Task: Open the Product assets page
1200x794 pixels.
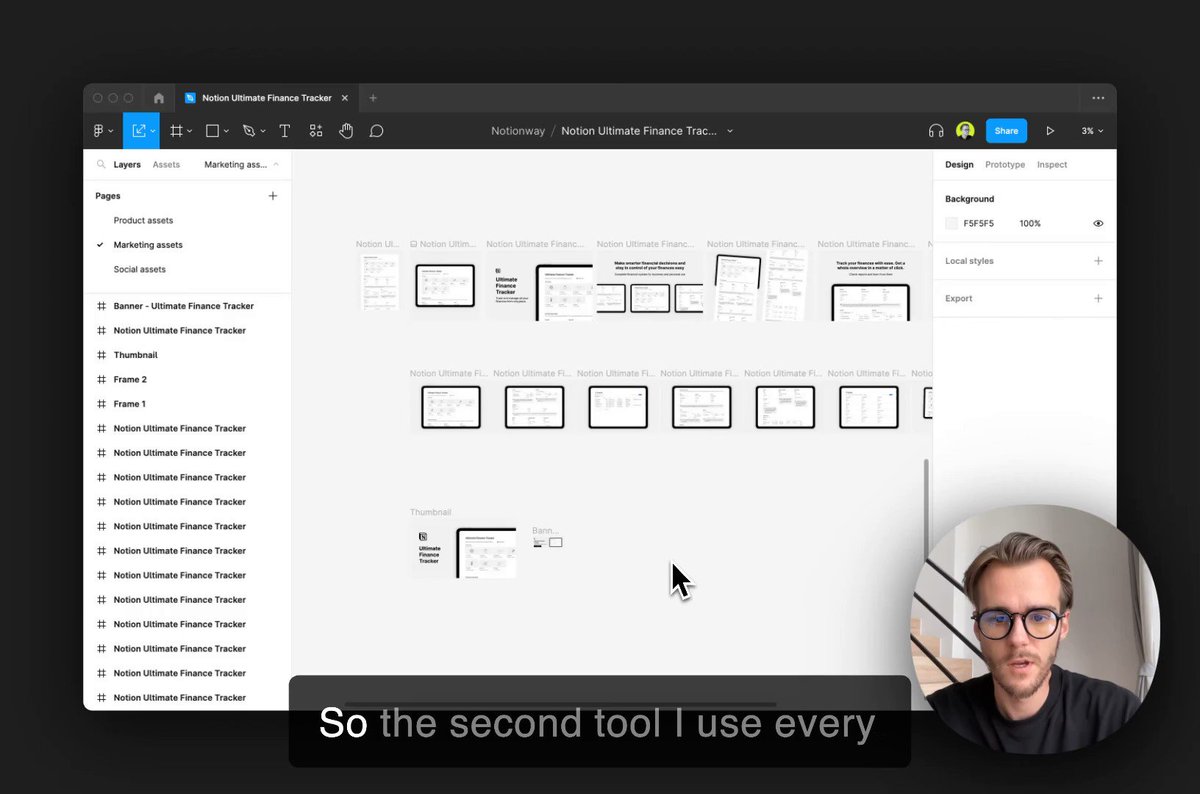Action: tap(143, 220)
